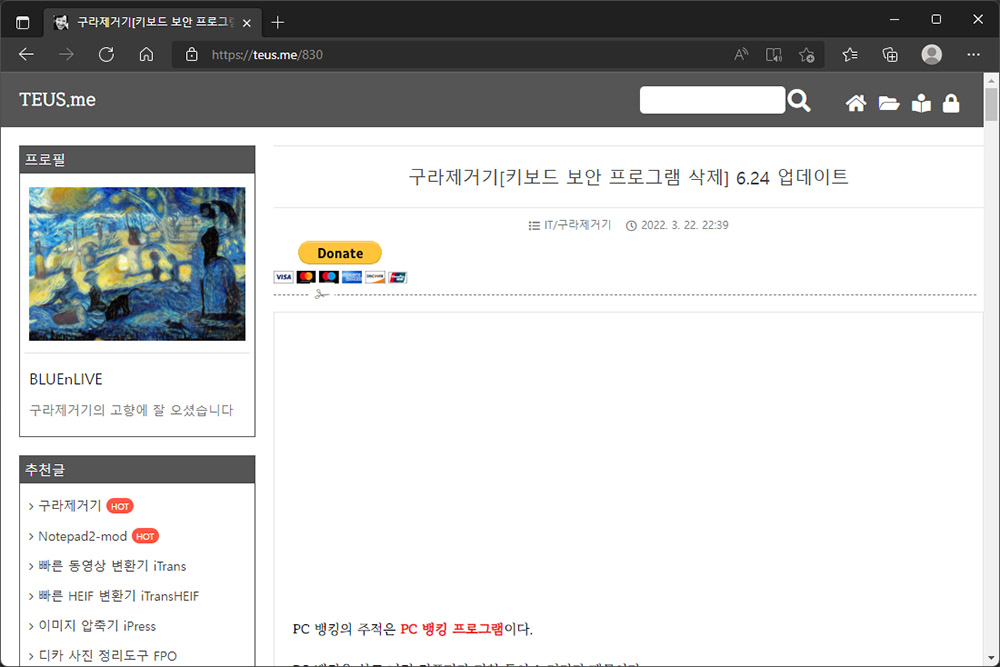Click the blog search input field
1000x667 pixels.
(712, 100)
